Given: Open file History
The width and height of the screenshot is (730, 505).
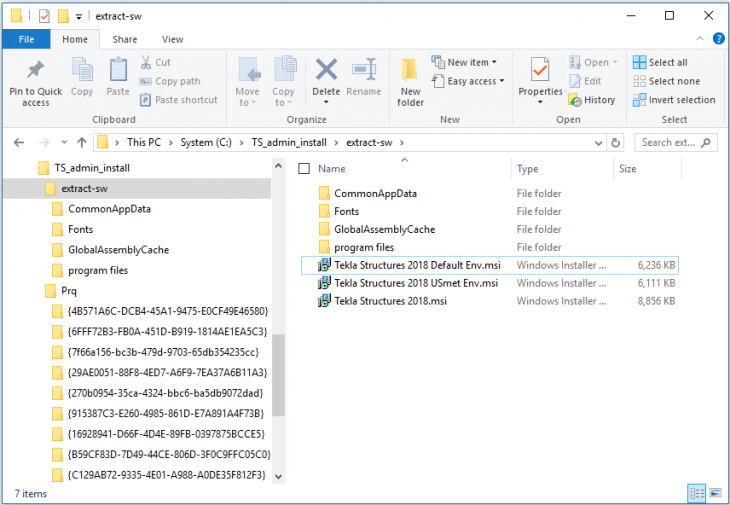Looking at the screenshot, I should pos(592,100).
